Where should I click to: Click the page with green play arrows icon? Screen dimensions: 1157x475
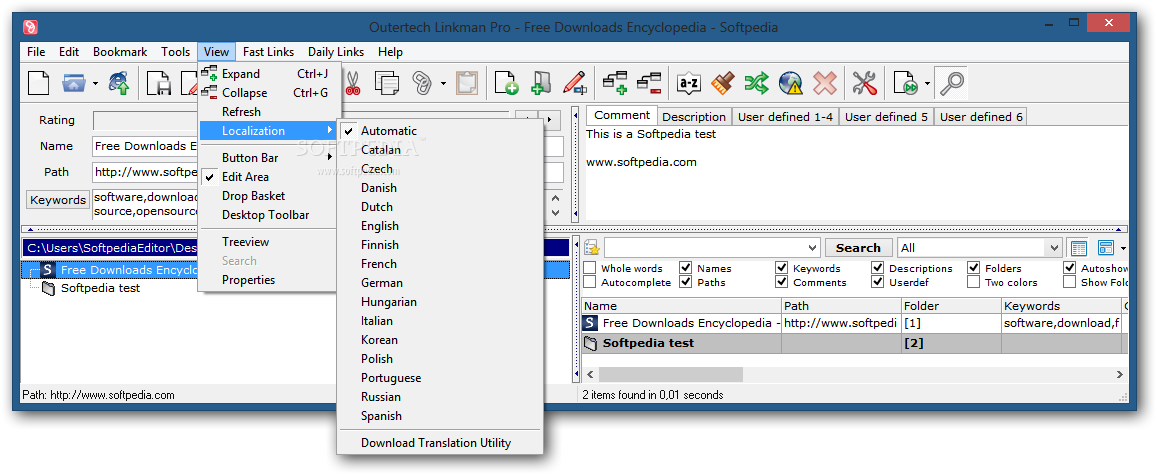(905, 83)
